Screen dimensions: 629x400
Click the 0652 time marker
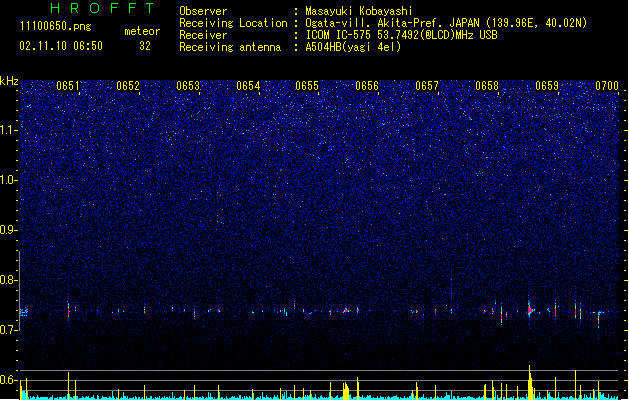pyautogui.click(x=128, y=86)
